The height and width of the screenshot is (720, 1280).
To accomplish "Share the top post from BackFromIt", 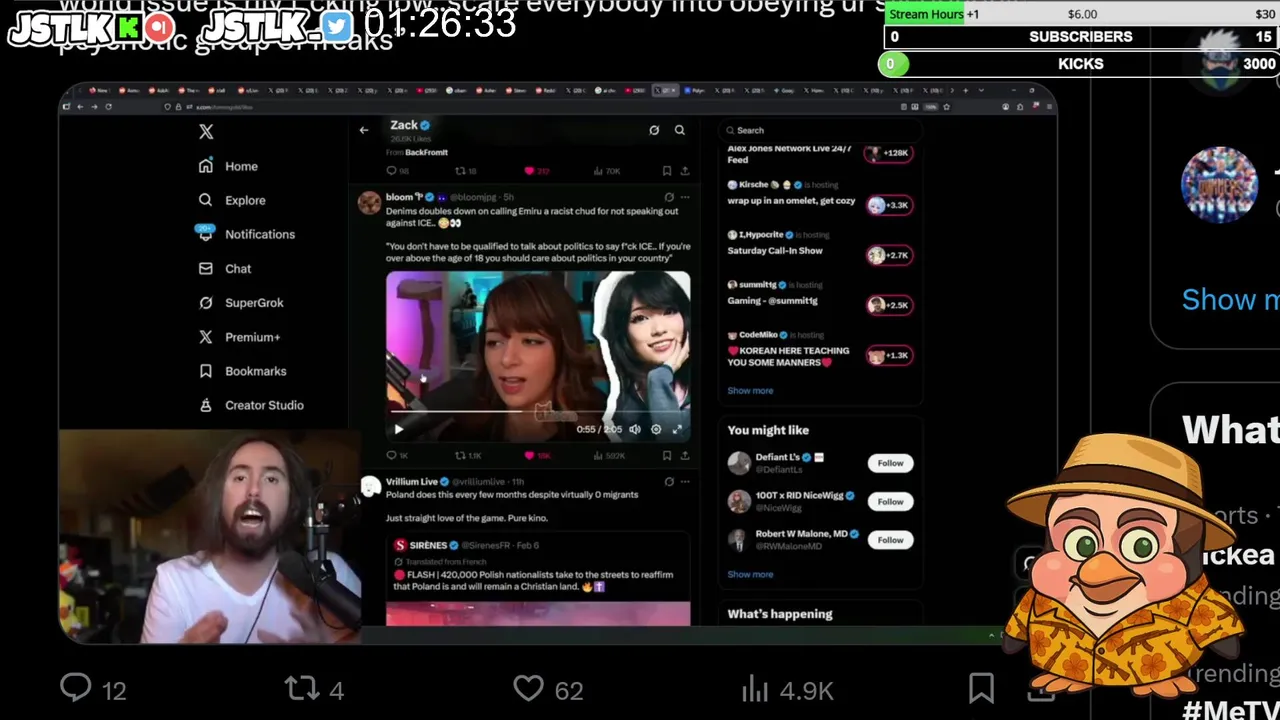I will point(685,171).
